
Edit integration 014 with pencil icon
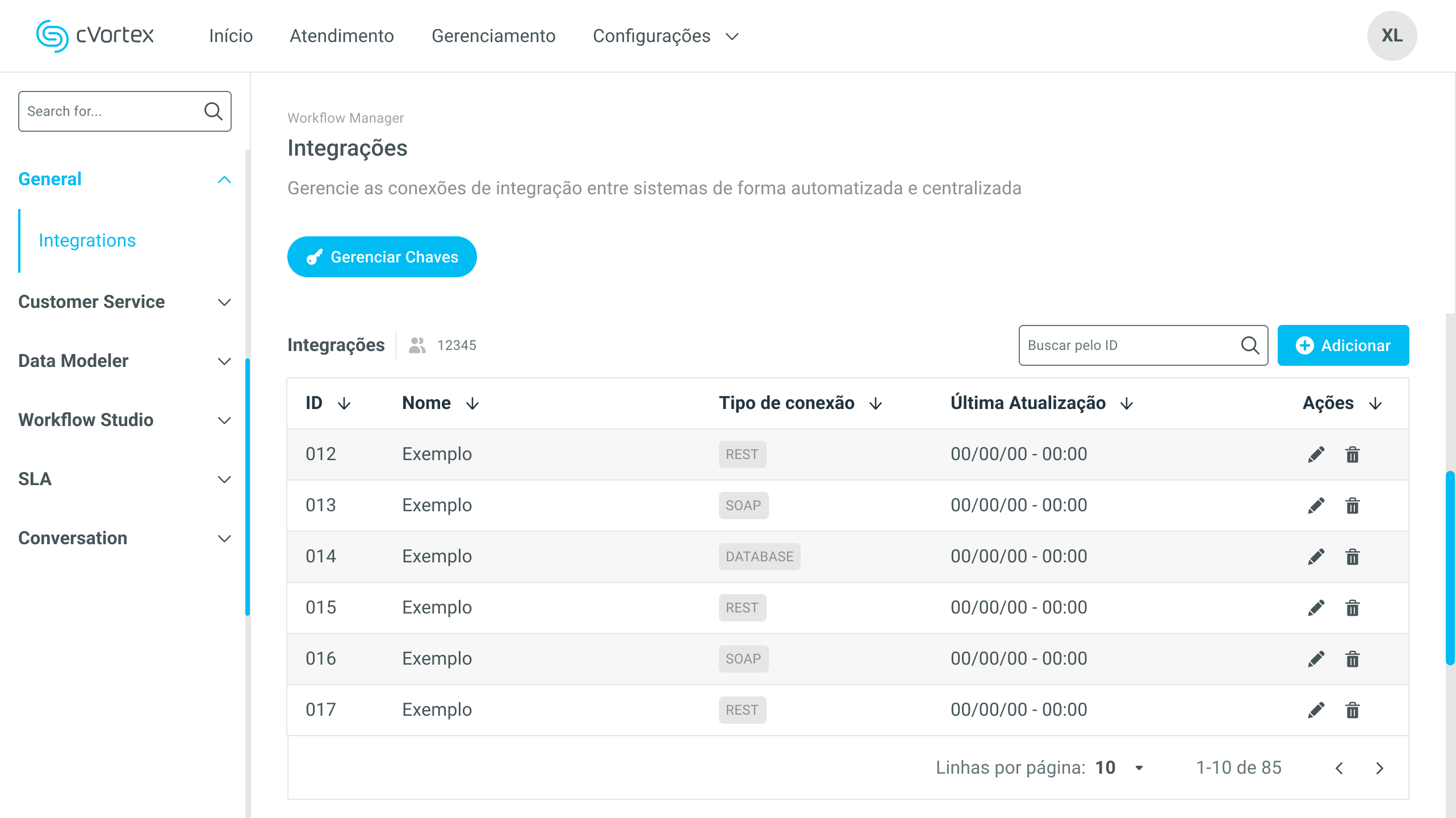pos(1316,557)
